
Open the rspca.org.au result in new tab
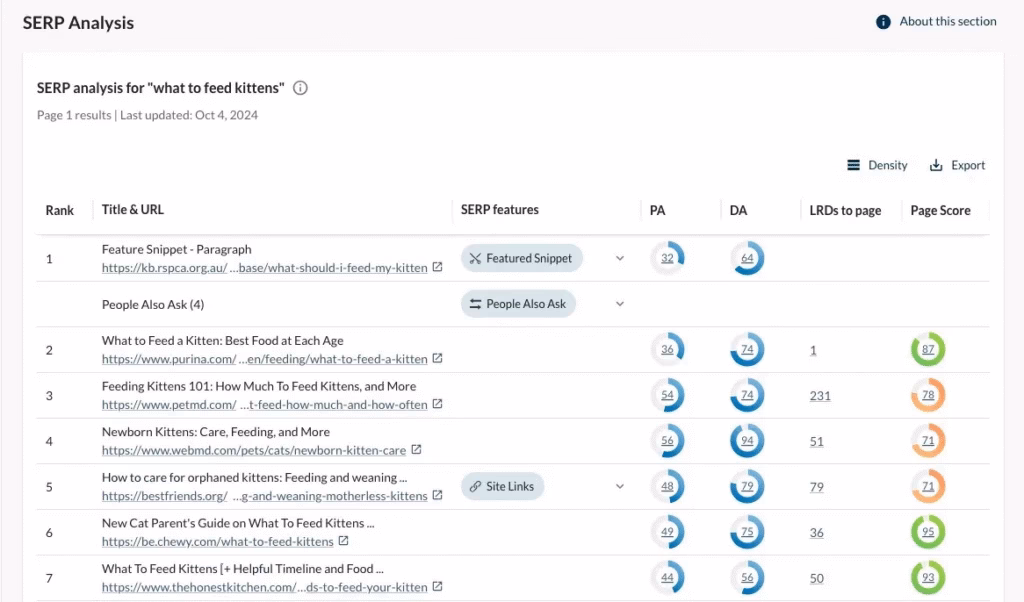[436, 267]
